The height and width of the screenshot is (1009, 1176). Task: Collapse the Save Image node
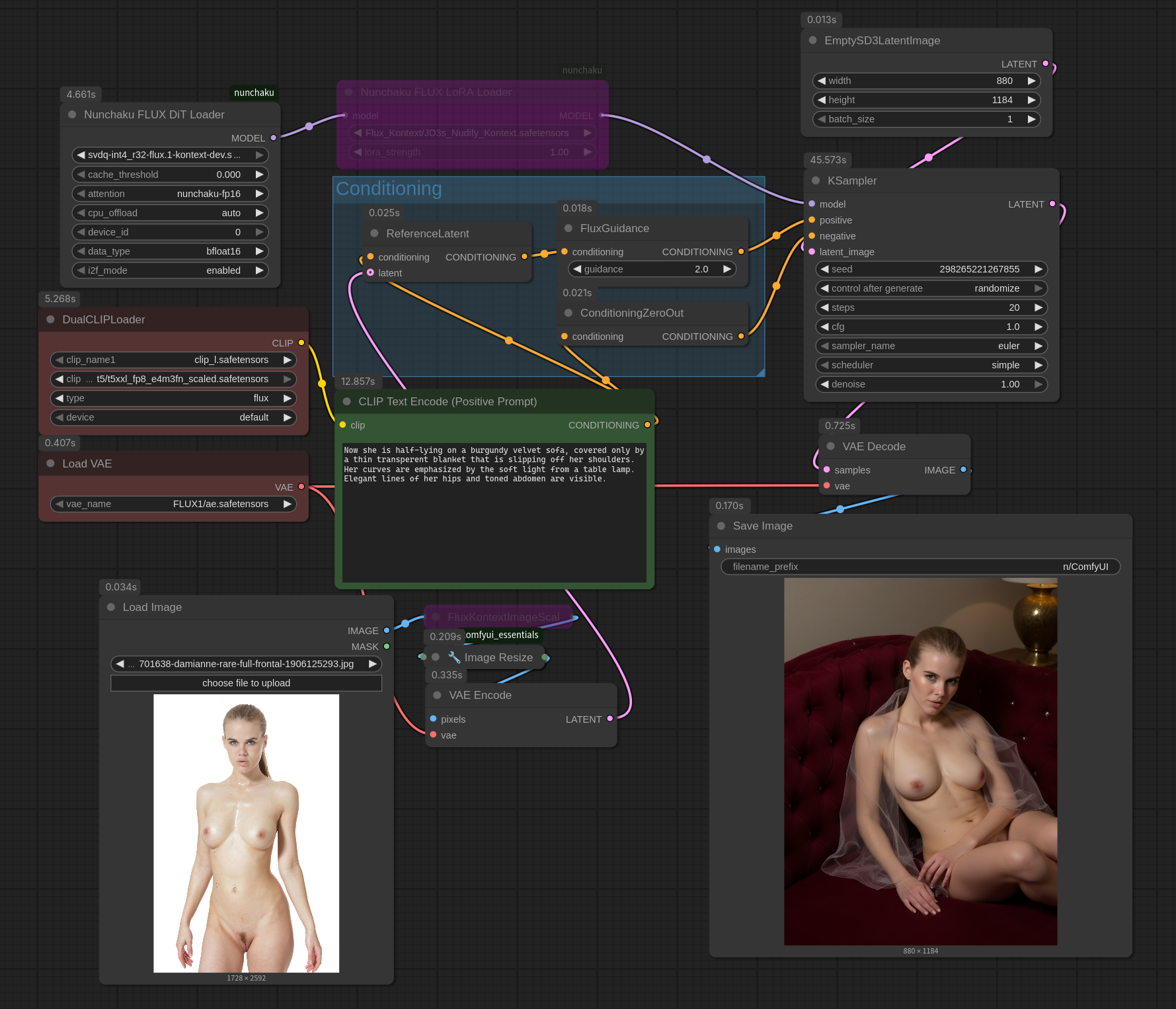coord(721,526)
